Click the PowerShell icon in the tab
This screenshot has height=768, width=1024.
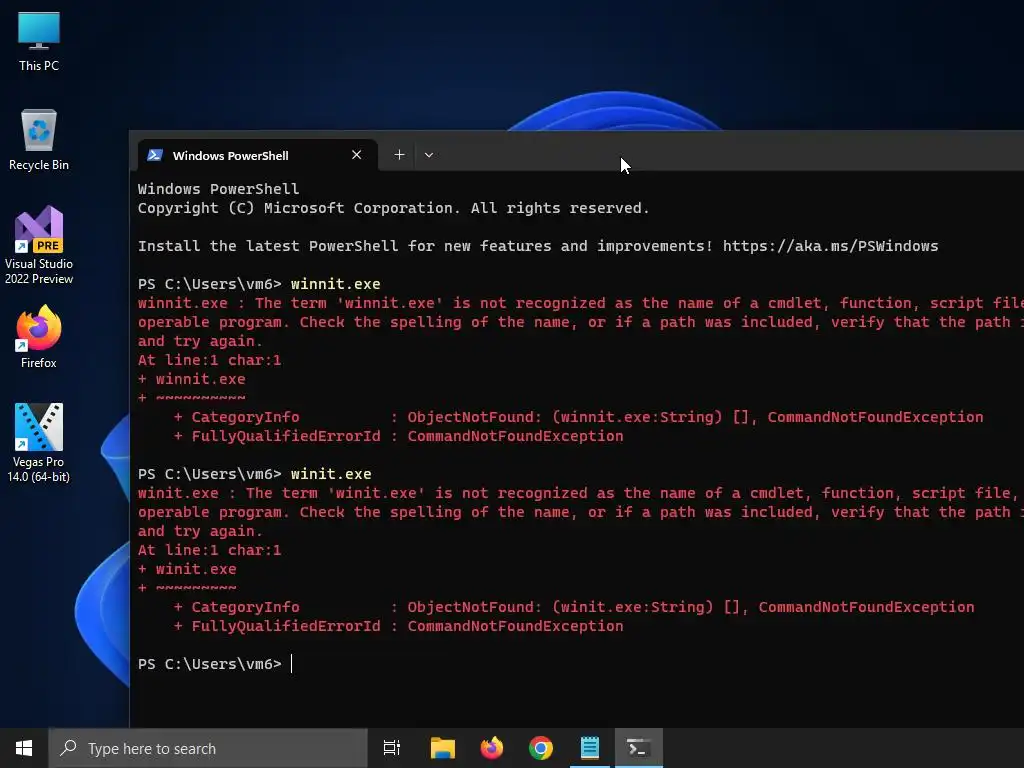(155, 155)
